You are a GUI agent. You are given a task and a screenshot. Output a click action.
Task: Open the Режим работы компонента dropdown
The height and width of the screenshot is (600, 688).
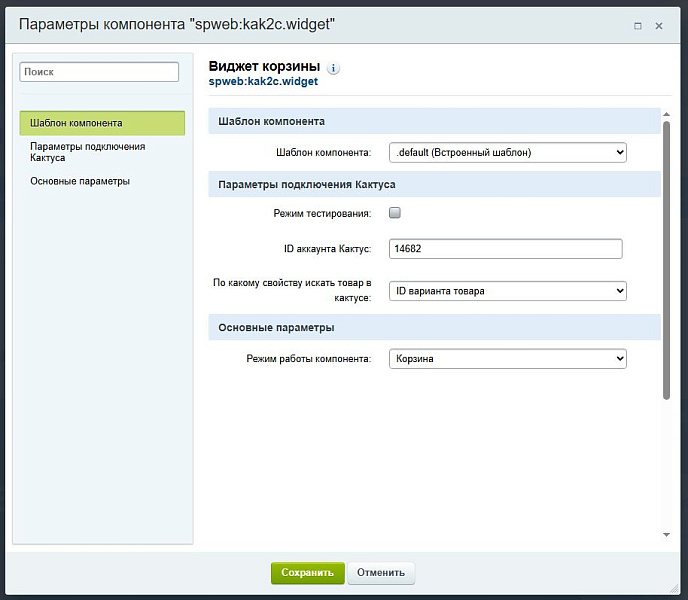click(507, 358)
